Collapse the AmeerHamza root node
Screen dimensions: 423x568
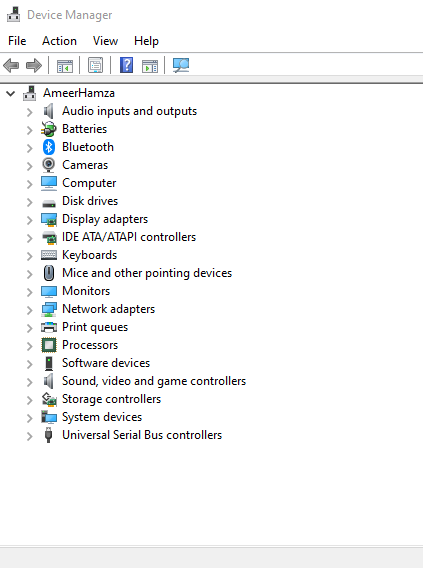tap(11, 94)
